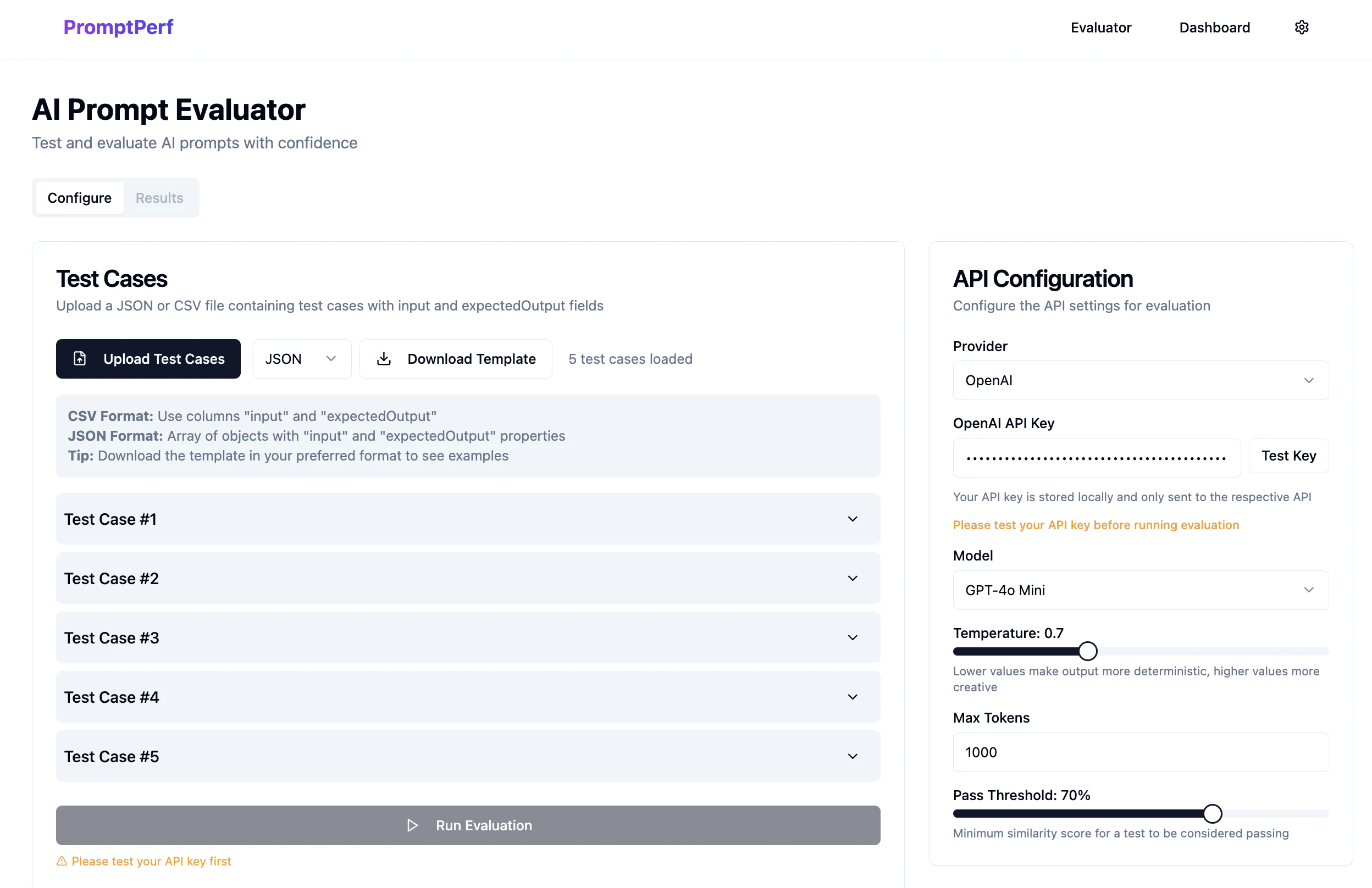Expand Test Case #4 chevron
This screenshot has height=888, width=1372.
tap(852, 697)
